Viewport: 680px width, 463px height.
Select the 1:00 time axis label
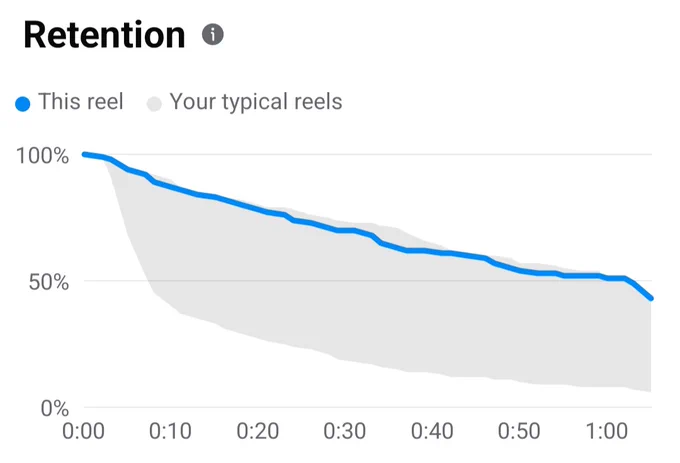click(607, 431)
